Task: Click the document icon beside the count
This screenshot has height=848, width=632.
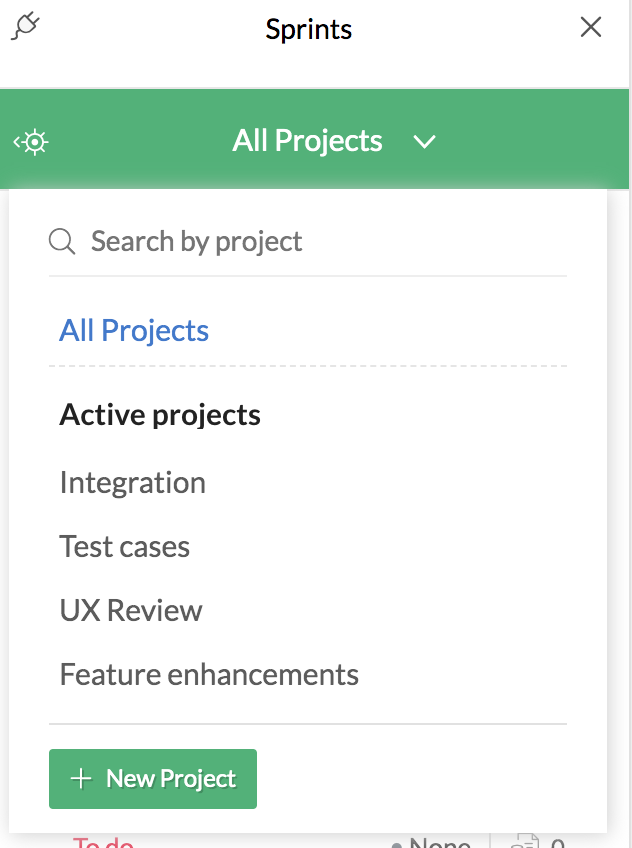Action: click(523, 843)
